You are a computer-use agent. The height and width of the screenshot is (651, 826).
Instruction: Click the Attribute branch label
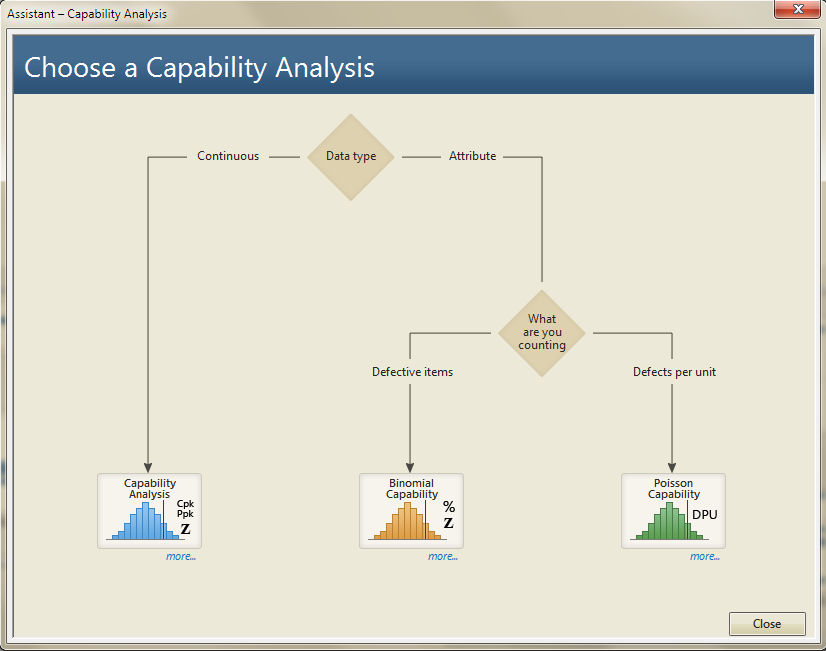coord(472,156)
